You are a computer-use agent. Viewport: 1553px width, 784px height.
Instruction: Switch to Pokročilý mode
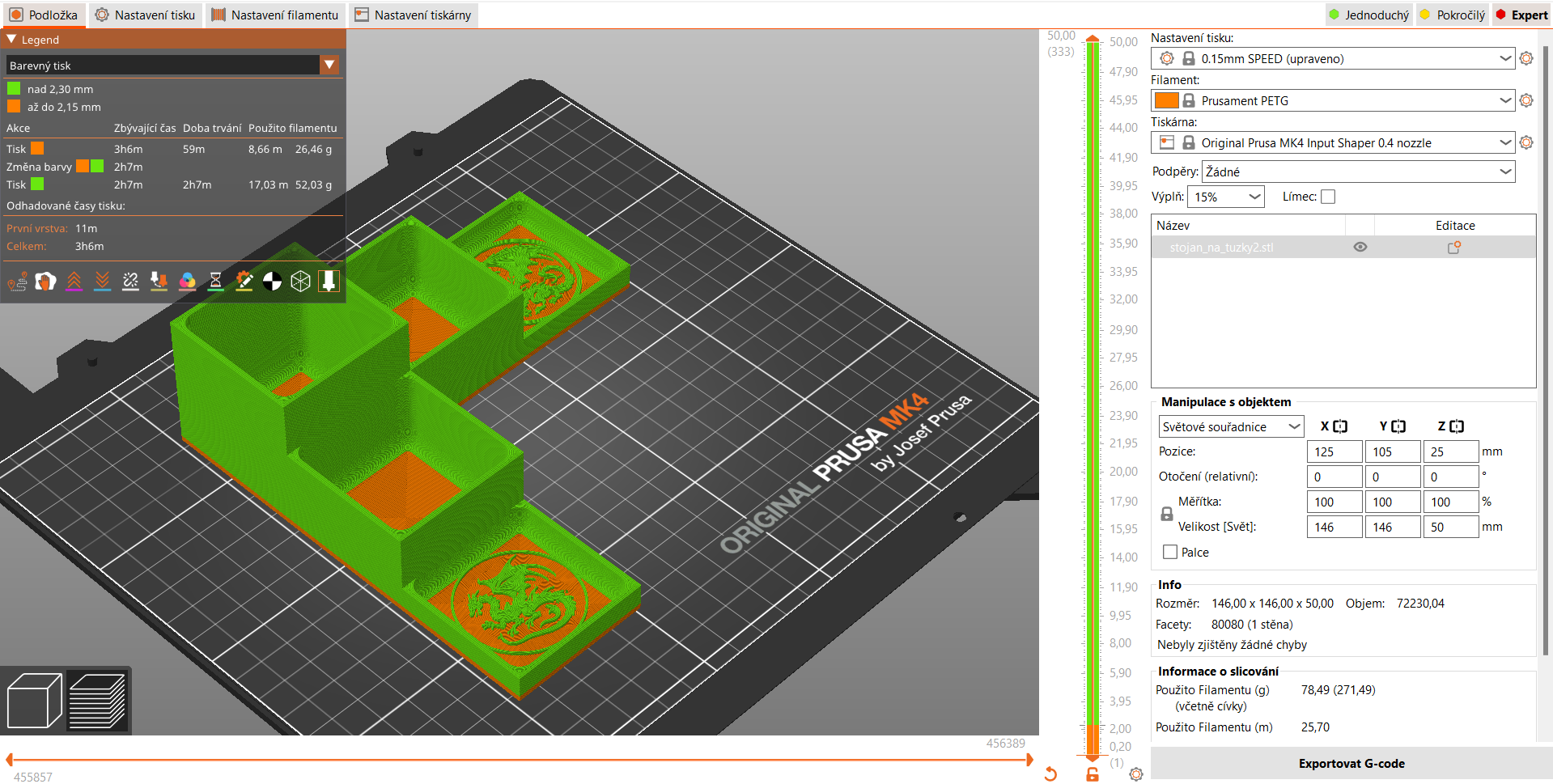1453,15
